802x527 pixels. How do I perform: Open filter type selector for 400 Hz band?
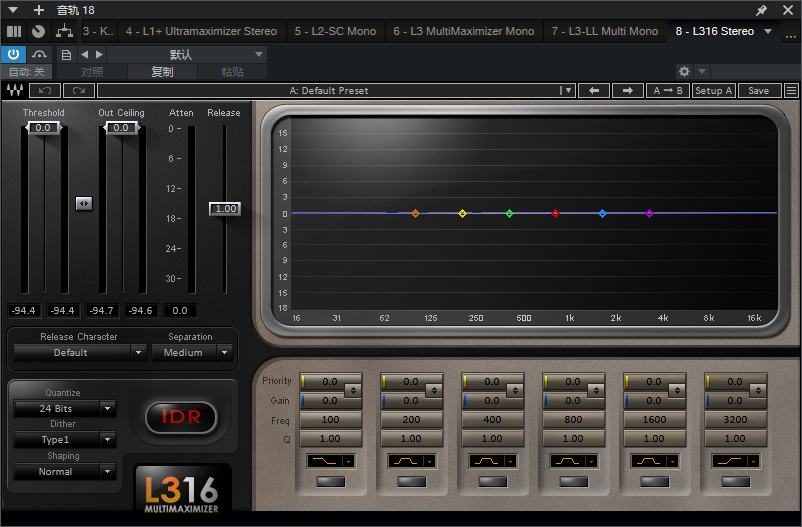(493, 462)
